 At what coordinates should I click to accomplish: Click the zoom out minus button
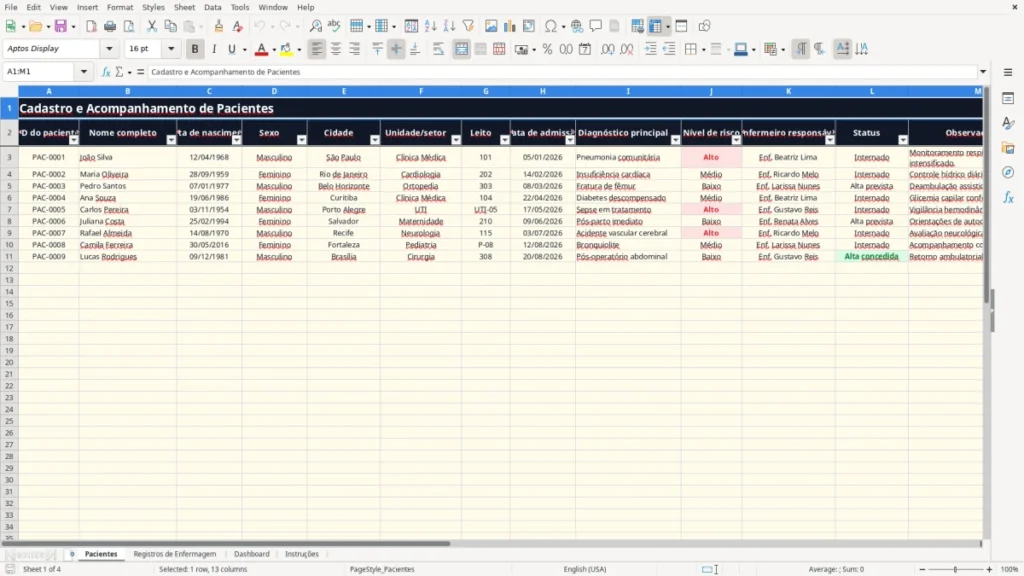[922, 569]
